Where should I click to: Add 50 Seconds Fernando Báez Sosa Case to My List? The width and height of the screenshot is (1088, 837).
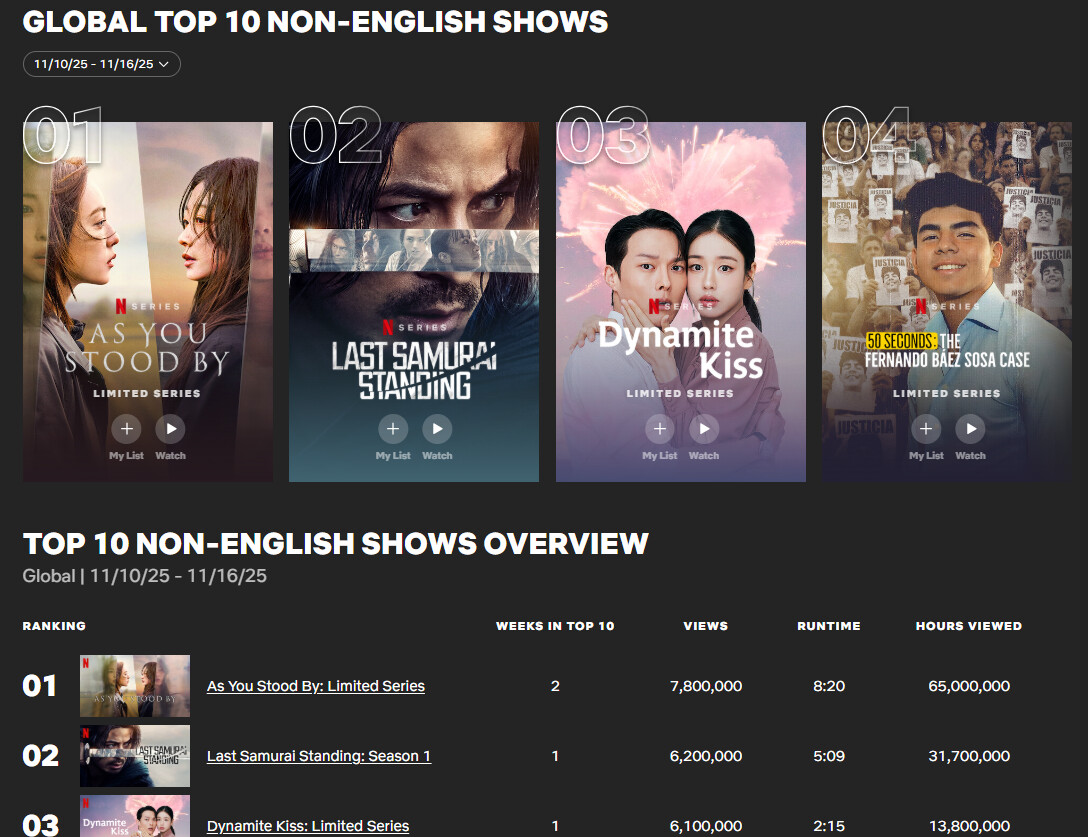click(926, 429)
